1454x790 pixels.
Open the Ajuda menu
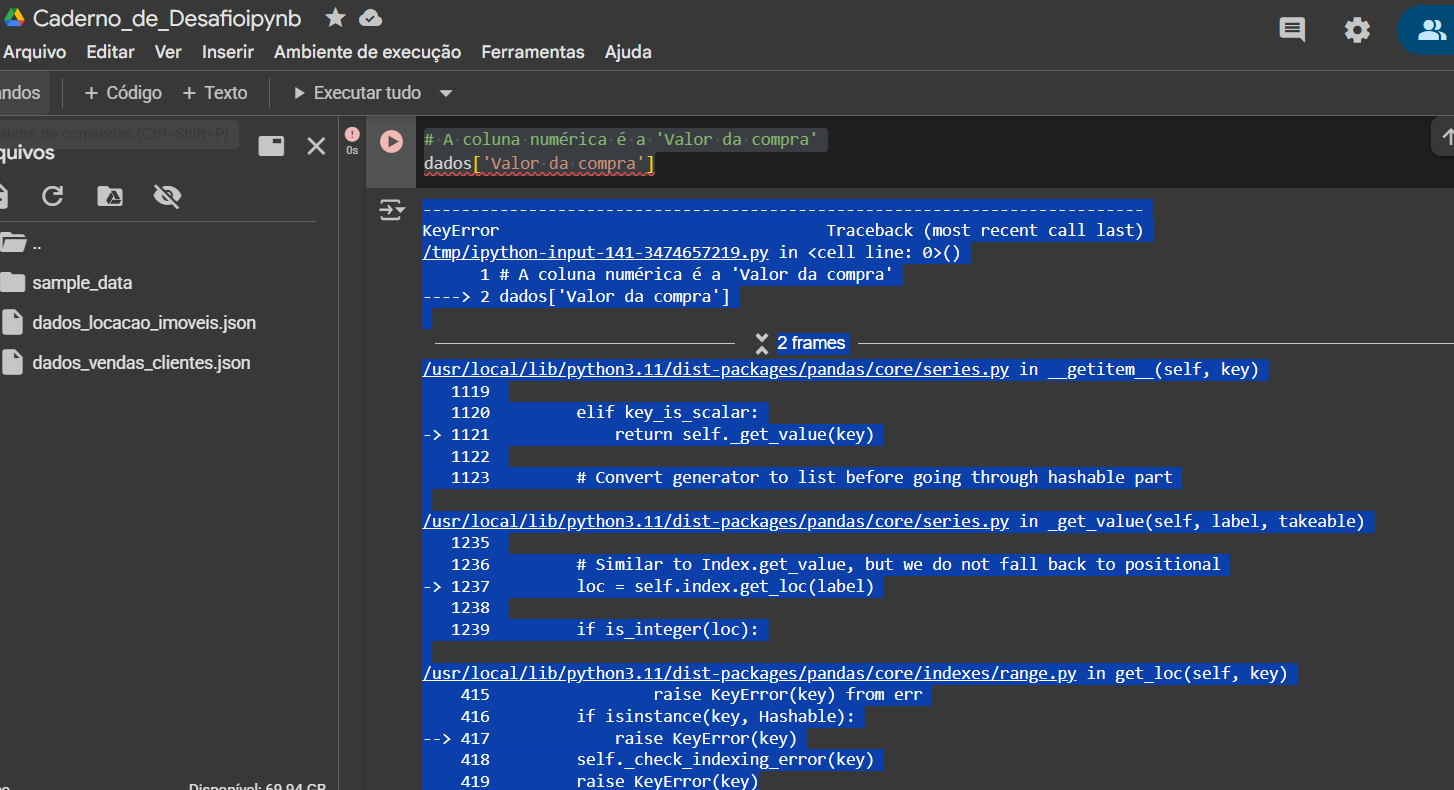(x=628, y=52)
